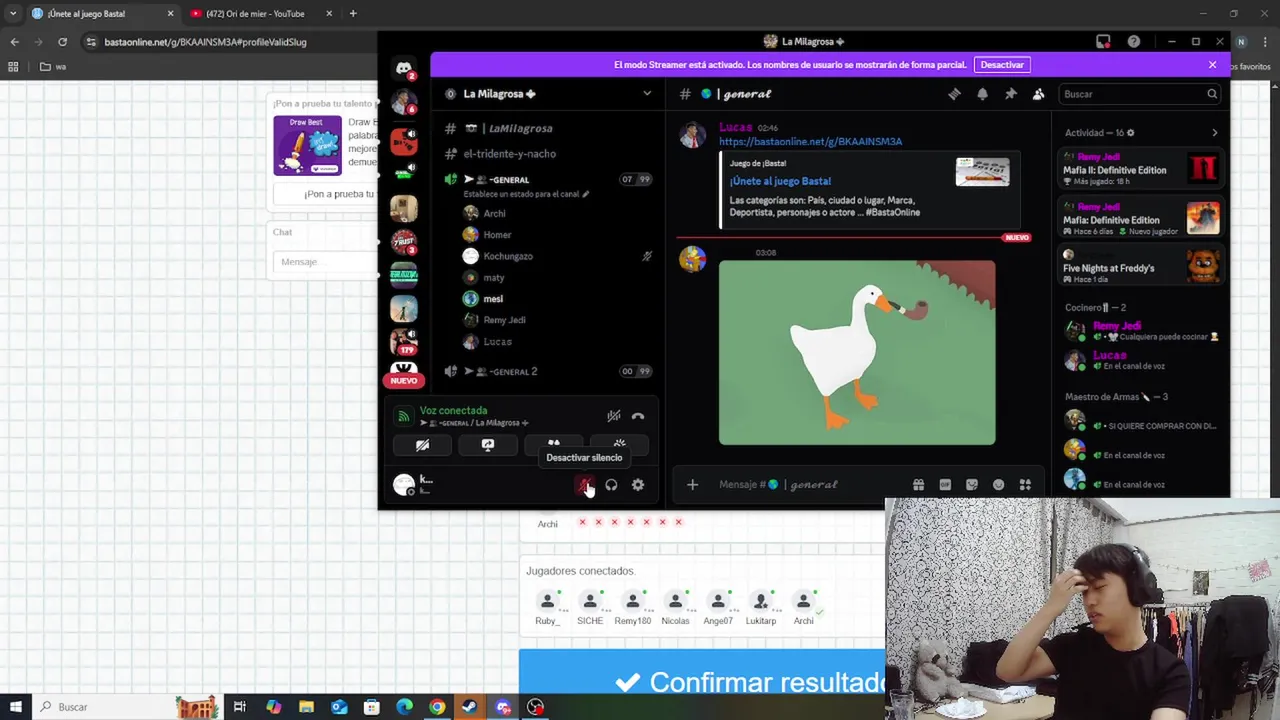Open channel threads icon in header
Screen dimensions: 1280x720
click(x=954, y=94)
